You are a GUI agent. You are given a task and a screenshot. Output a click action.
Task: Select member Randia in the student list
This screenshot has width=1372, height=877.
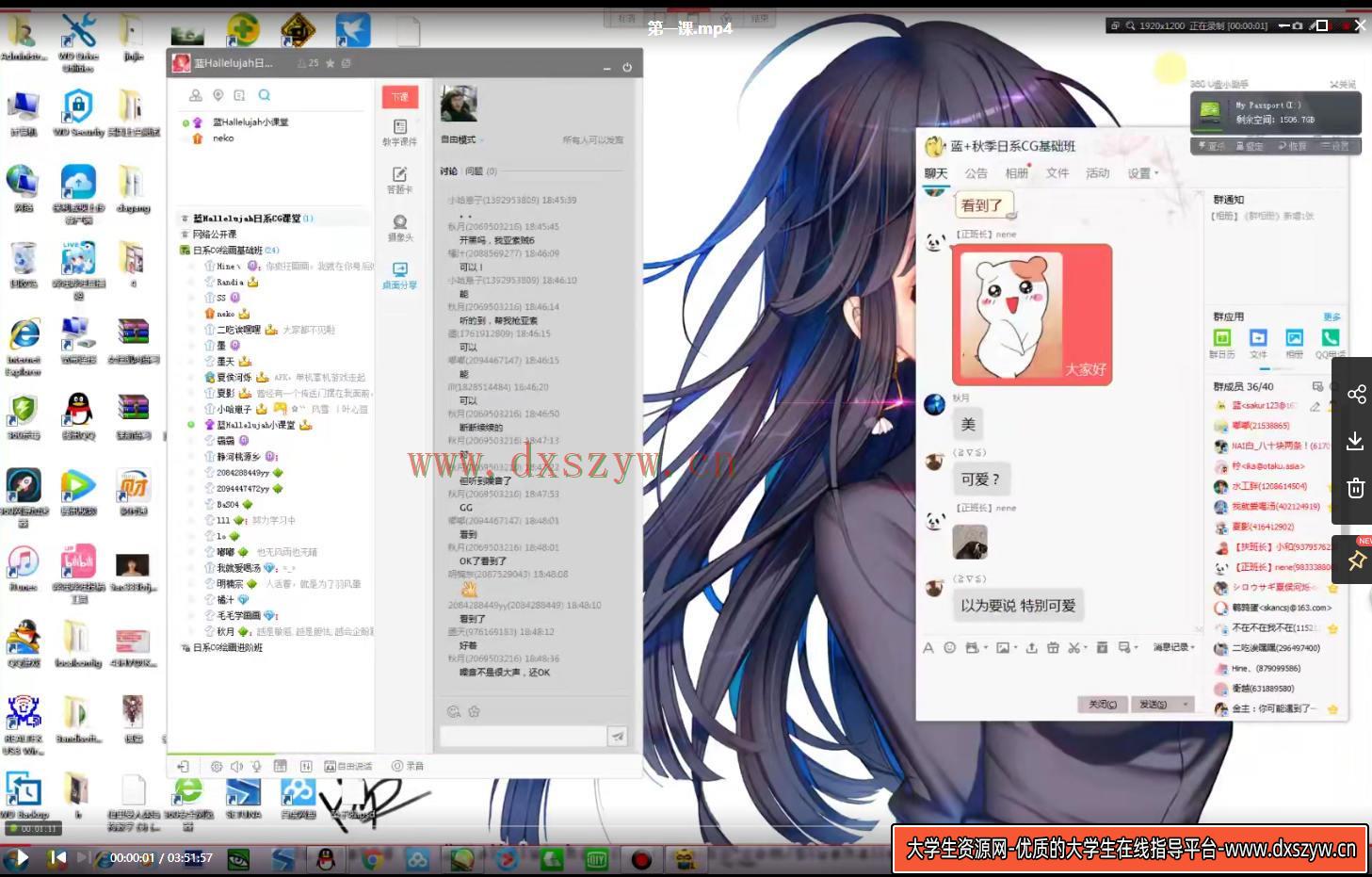pos(230,282)
